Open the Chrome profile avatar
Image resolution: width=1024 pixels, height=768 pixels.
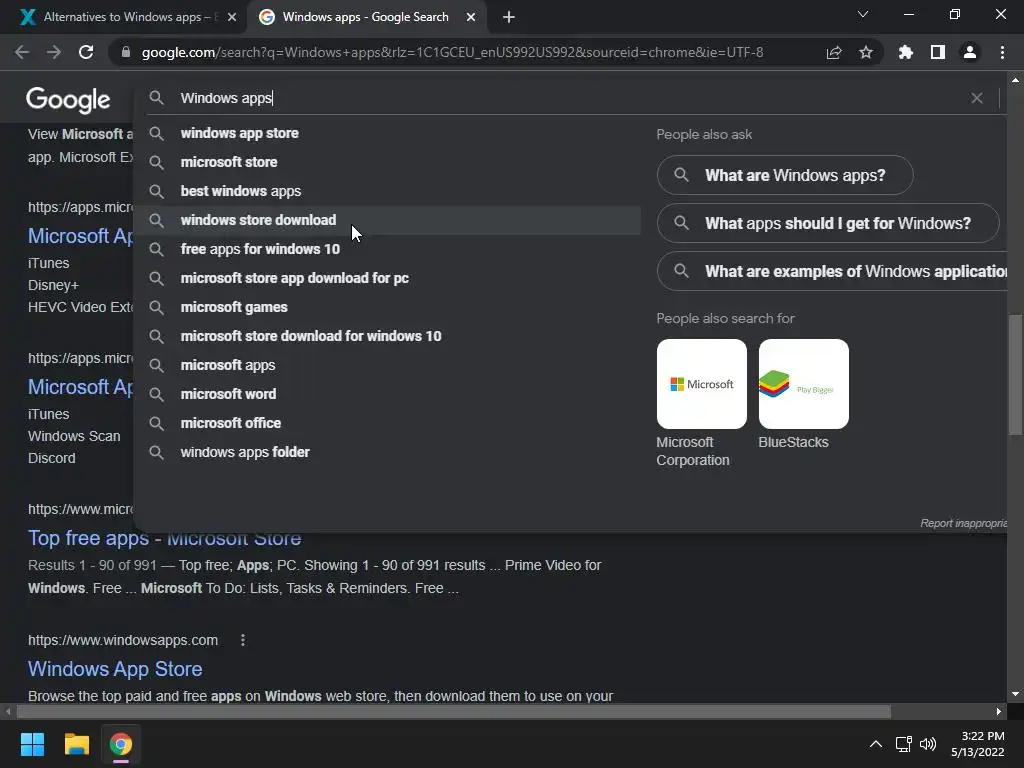pyautogui.click(x=970, y=52)
